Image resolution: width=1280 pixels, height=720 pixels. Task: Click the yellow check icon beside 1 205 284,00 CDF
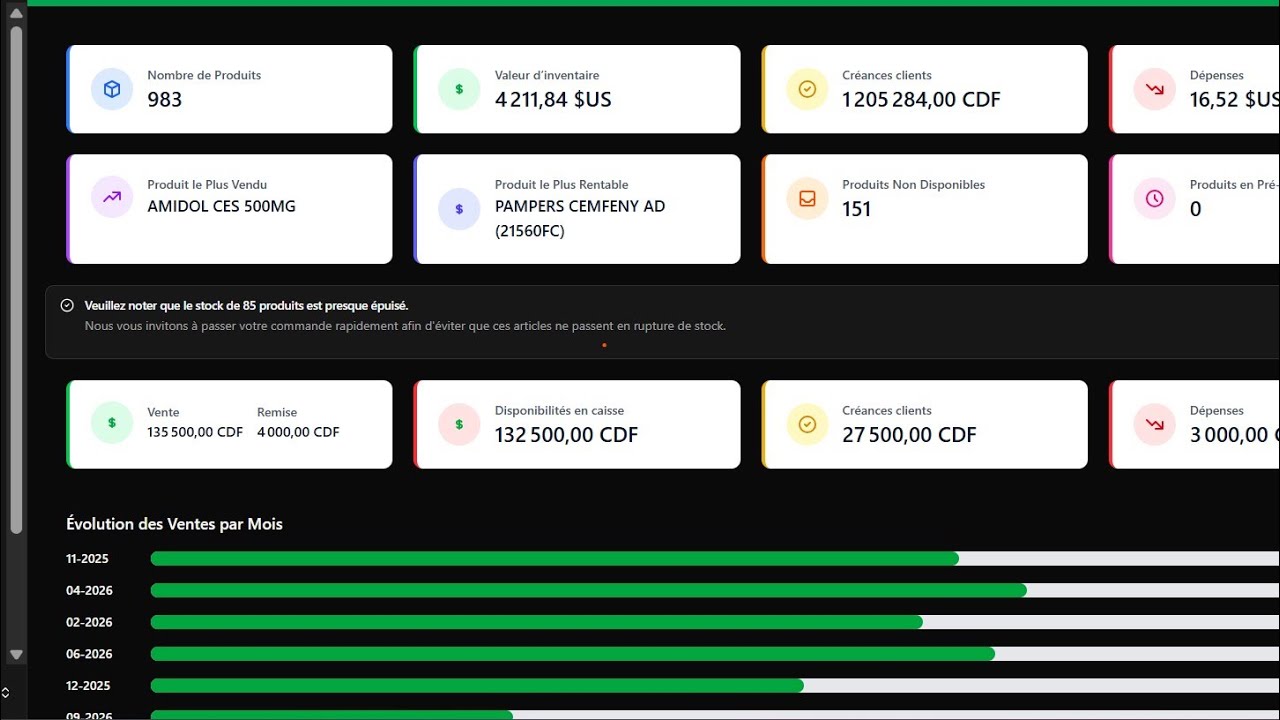point(807,89)
